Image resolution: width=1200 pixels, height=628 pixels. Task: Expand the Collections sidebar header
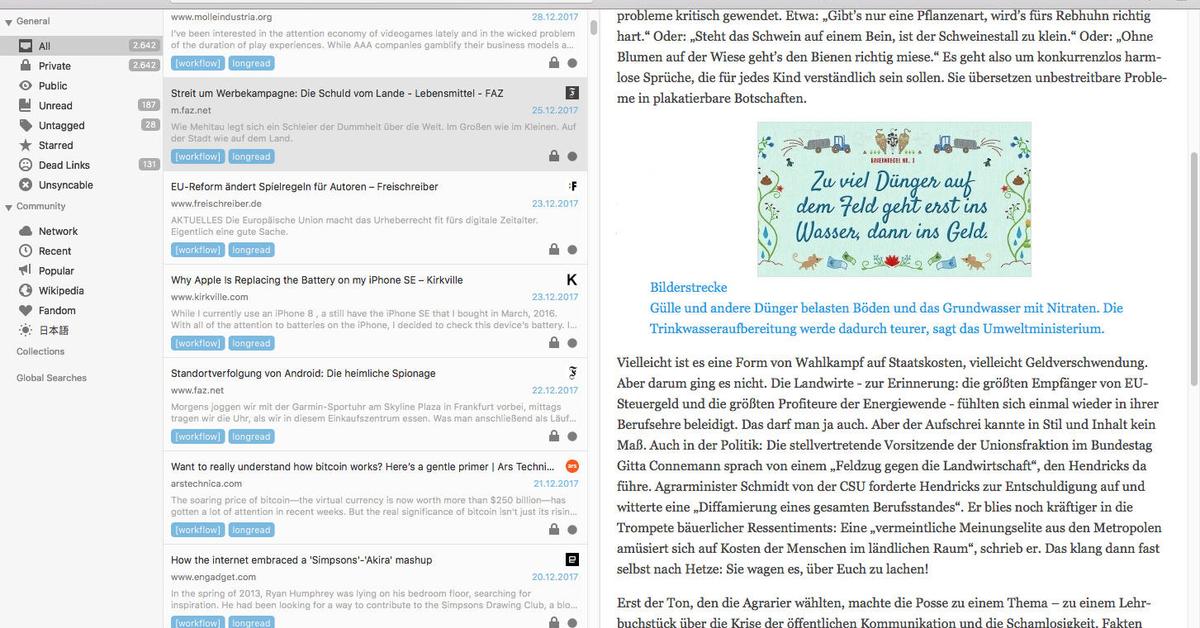[40, 352]
